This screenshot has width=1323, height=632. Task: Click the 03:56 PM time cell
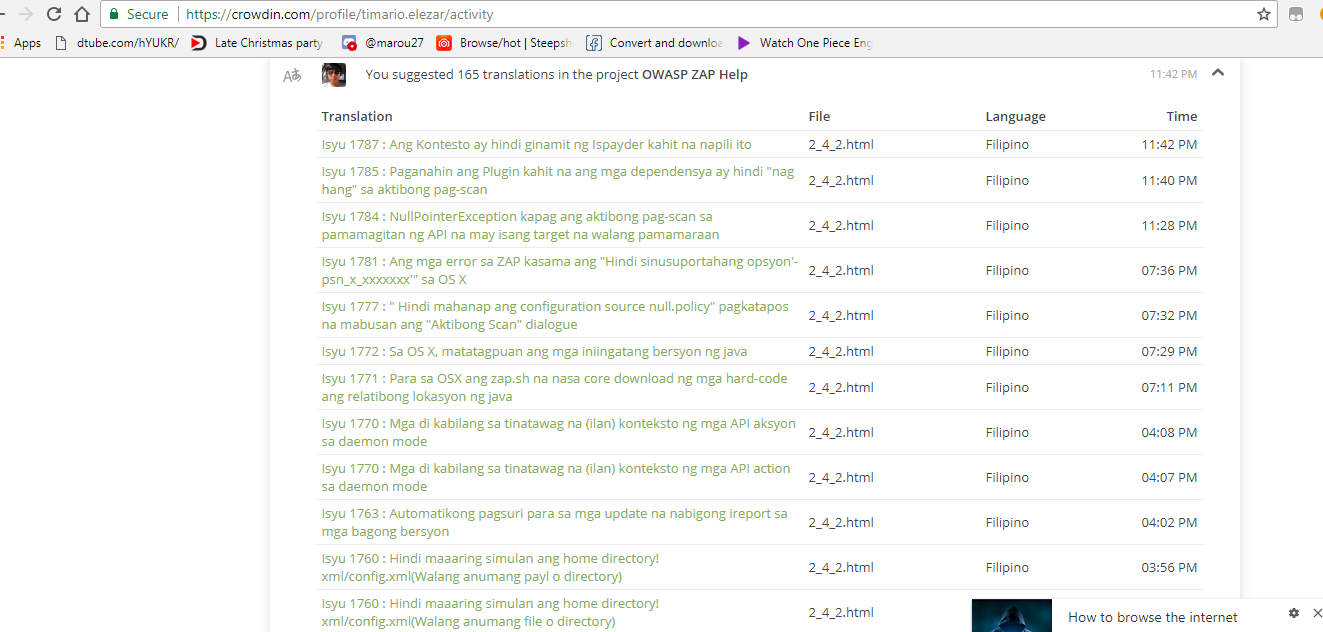coord(1169,567)
